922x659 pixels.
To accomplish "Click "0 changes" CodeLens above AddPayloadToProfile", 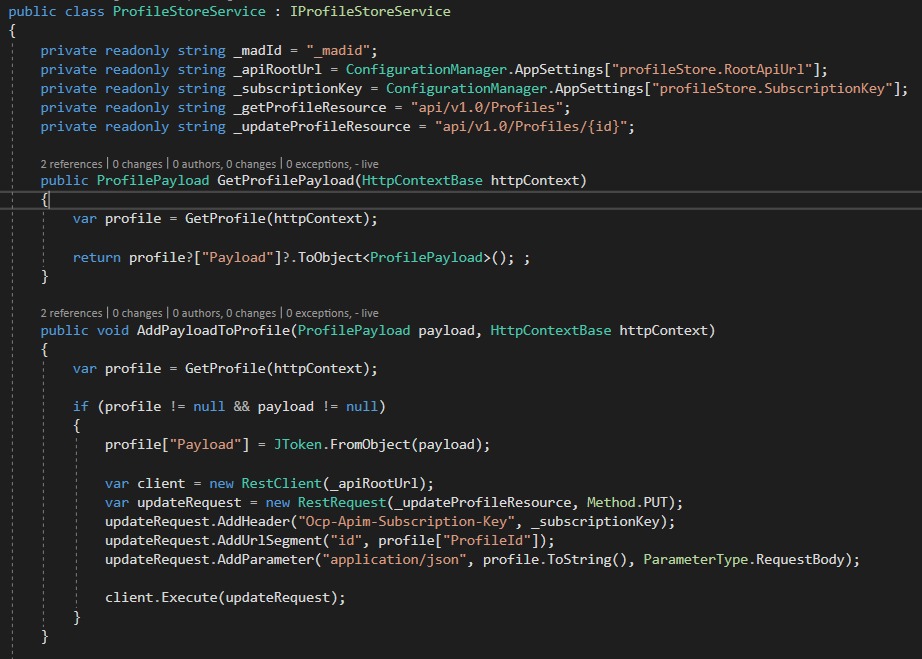I will pyautogui.click(x=137, y=313).
